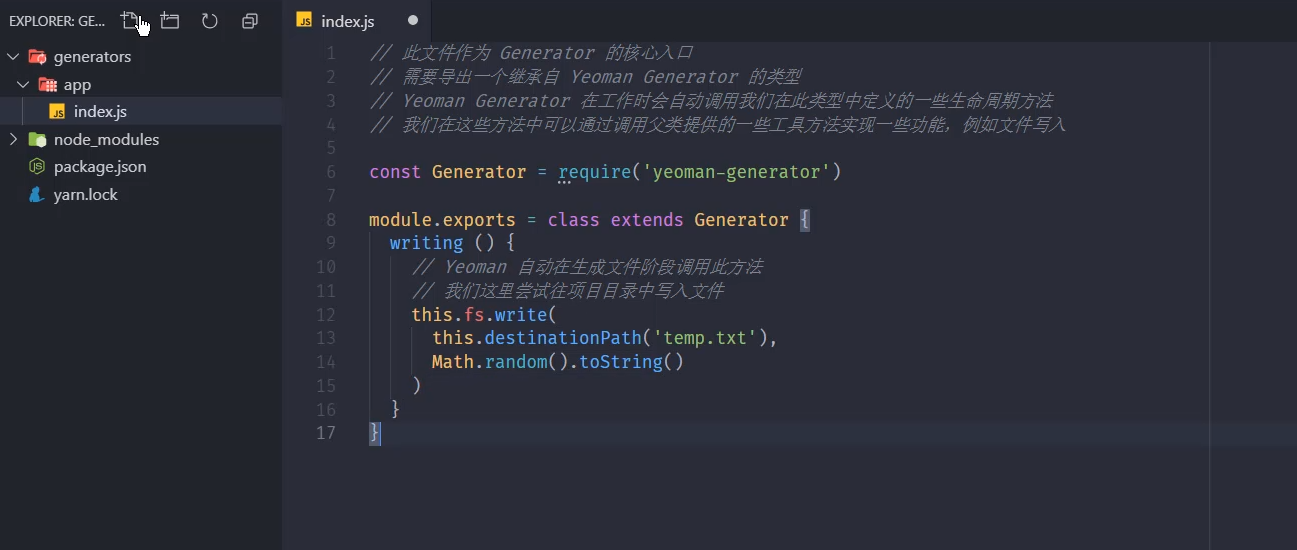
Task: Click the comment on line 1
Action: [x=531, y=53]
